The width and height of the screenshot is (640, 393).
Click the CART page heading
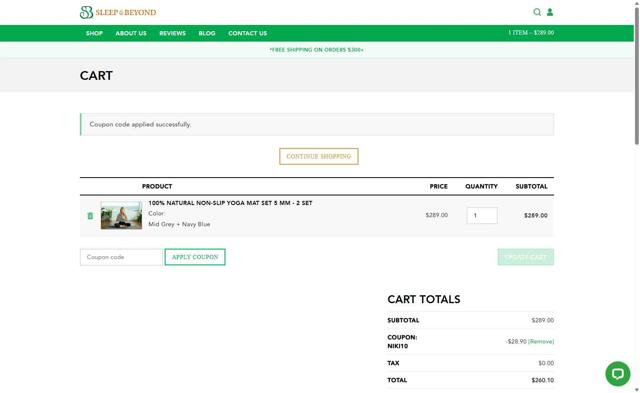(96, 76)
